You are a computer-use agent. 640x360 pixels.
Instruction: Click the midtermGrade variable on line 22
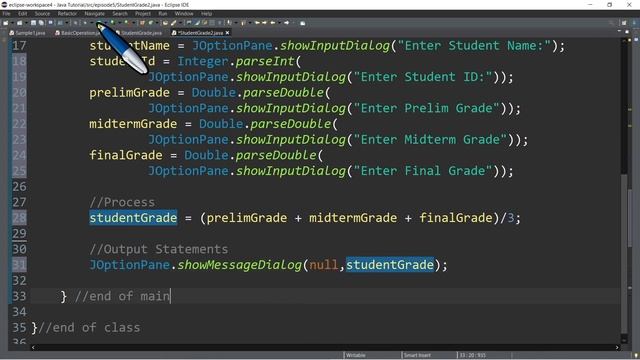(133, 124)
